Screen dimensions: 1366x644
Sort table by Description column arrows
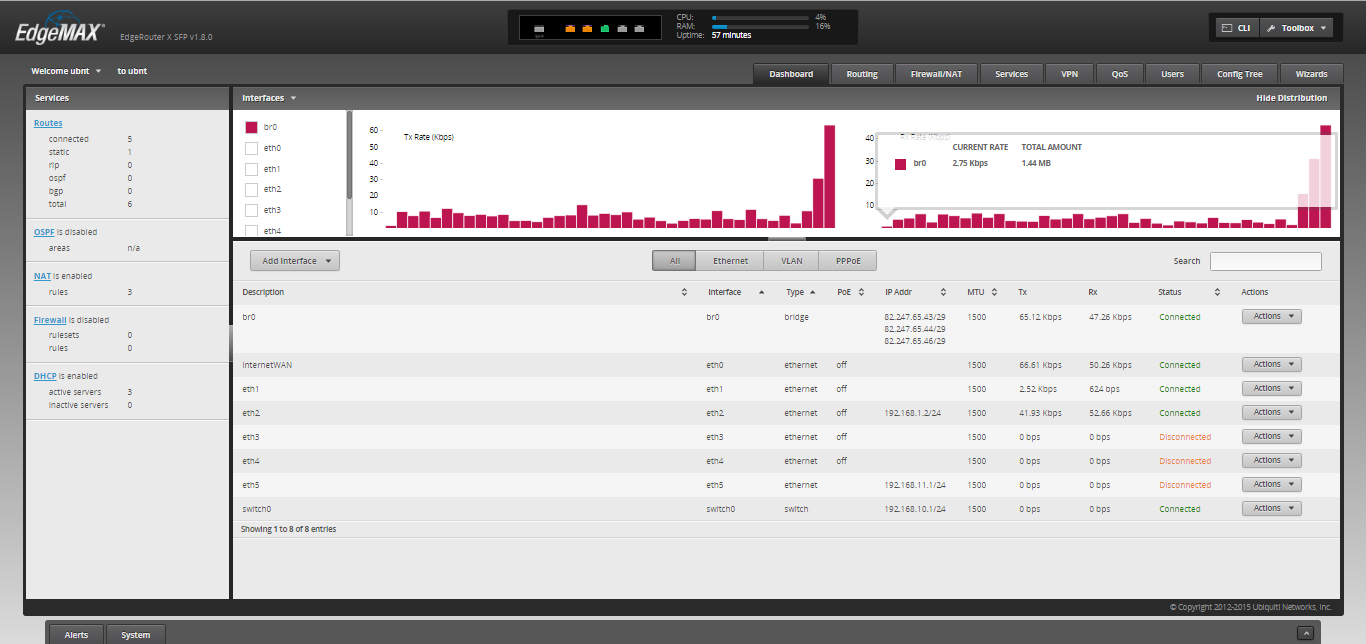coord(684,292)
